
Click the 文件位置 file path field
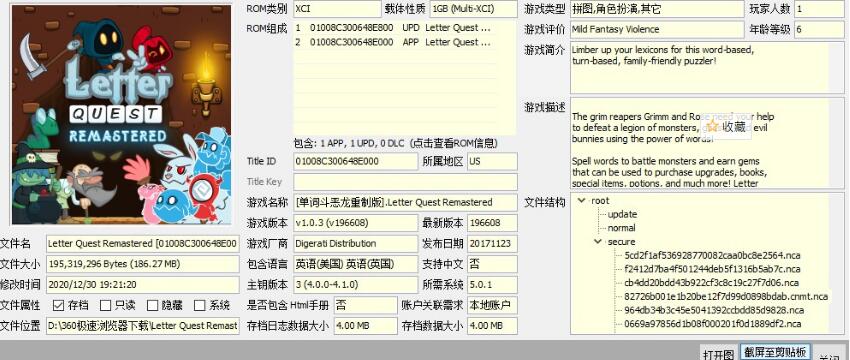click(x=143, y=326)
